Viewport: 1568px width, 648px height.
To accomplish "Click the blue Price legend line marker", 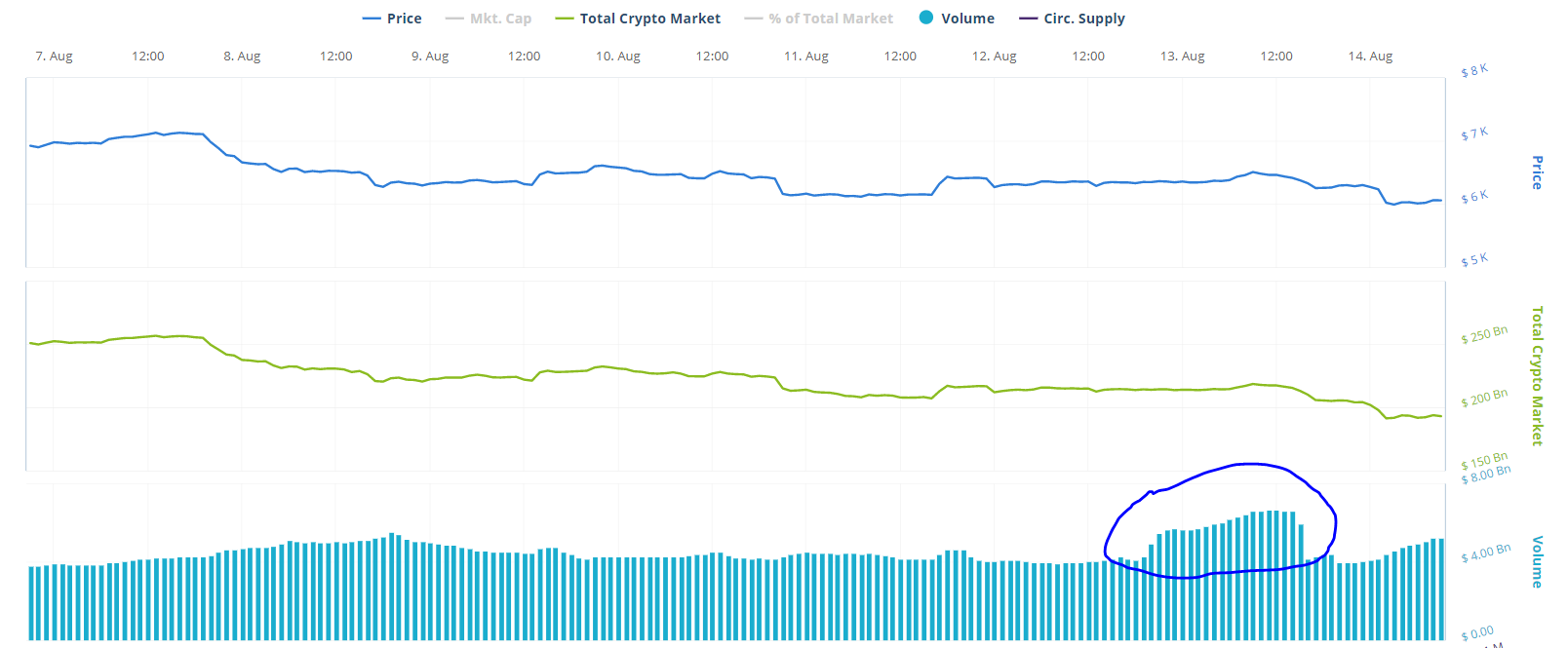I will 371,19.
